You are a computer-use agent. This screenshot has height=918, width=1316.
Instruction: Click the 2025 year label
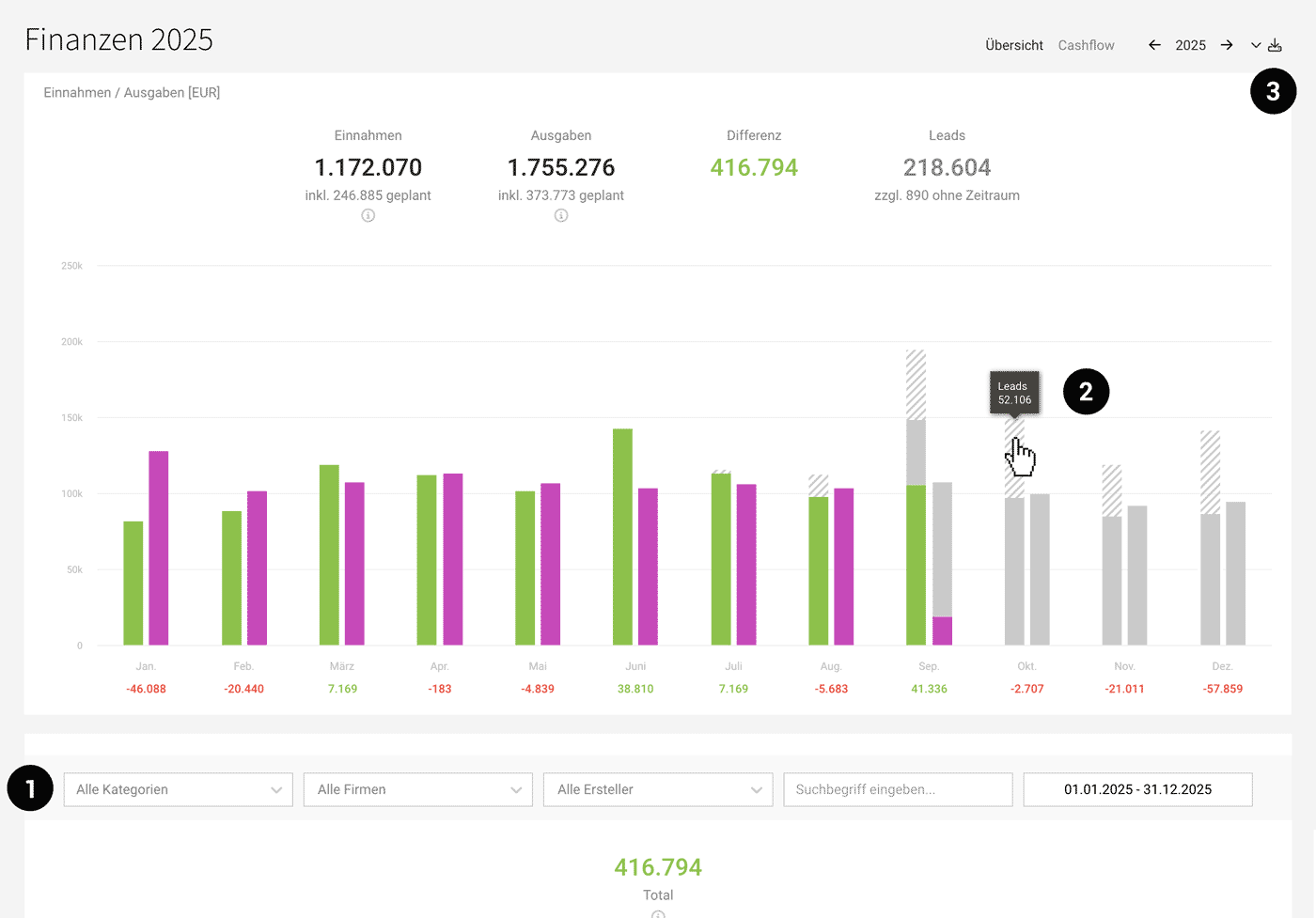click(1190, 45)
